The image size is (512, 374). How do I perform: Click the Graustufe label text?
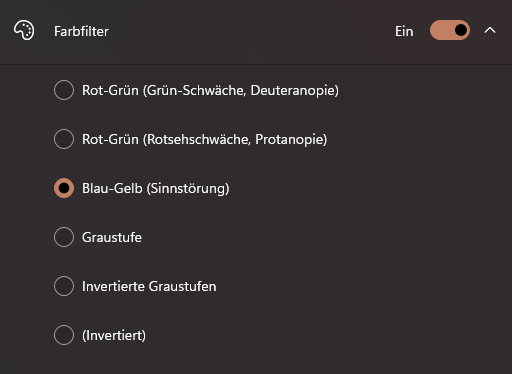112,237
